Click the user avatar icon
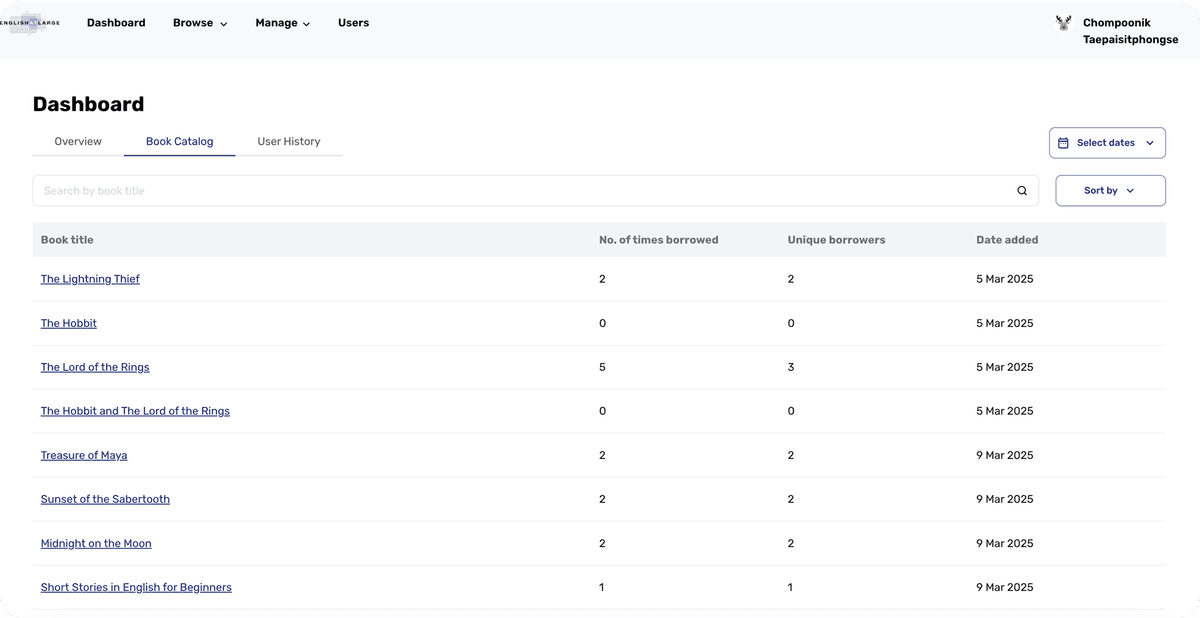Image resolution: width=1200 pixels, height=618 pixels. pos(1063,23)
